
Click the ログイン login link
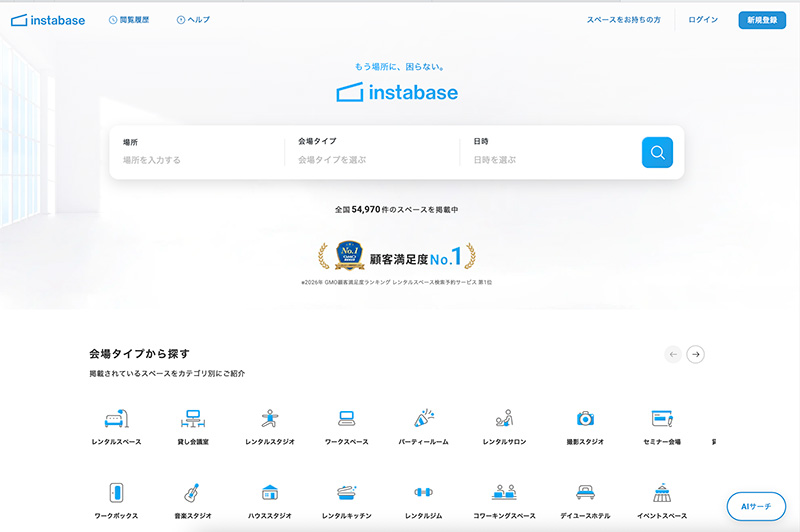[x=703, y=20]
